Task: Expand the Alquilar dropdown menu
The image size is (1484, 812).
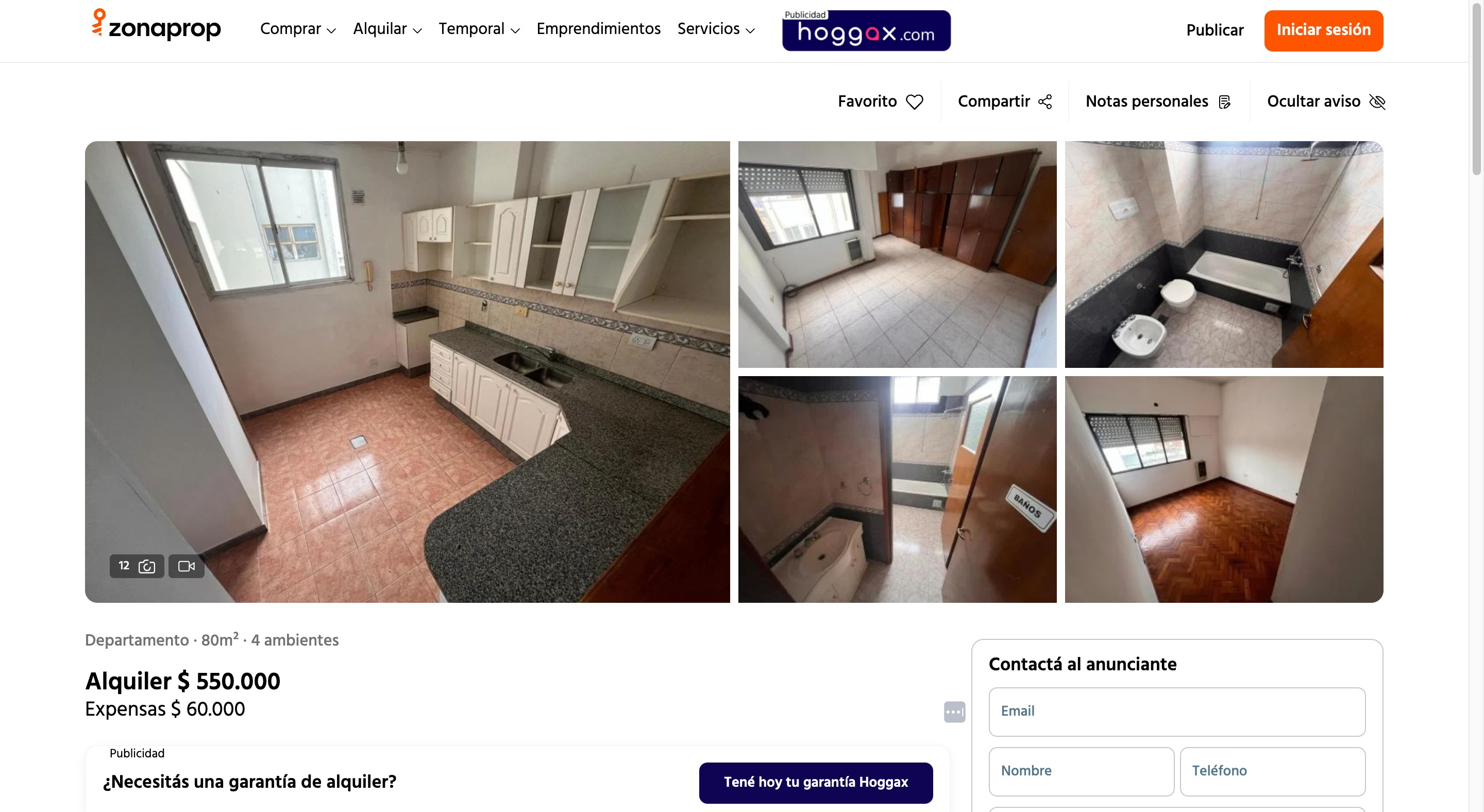Action: tap(387, 29)
